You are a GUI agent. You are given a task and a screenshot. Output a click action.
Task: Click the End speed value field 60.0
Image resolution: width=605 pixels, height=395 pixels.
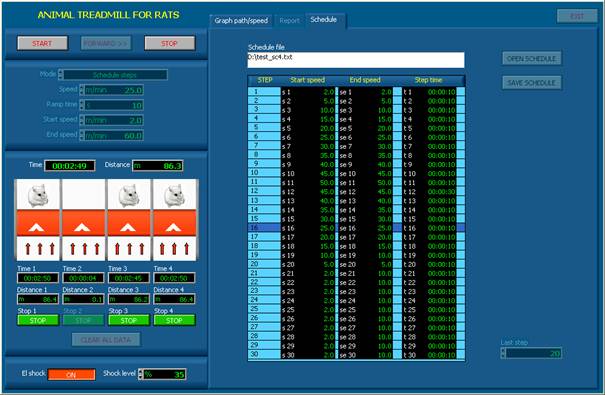(x=114, y=135)
